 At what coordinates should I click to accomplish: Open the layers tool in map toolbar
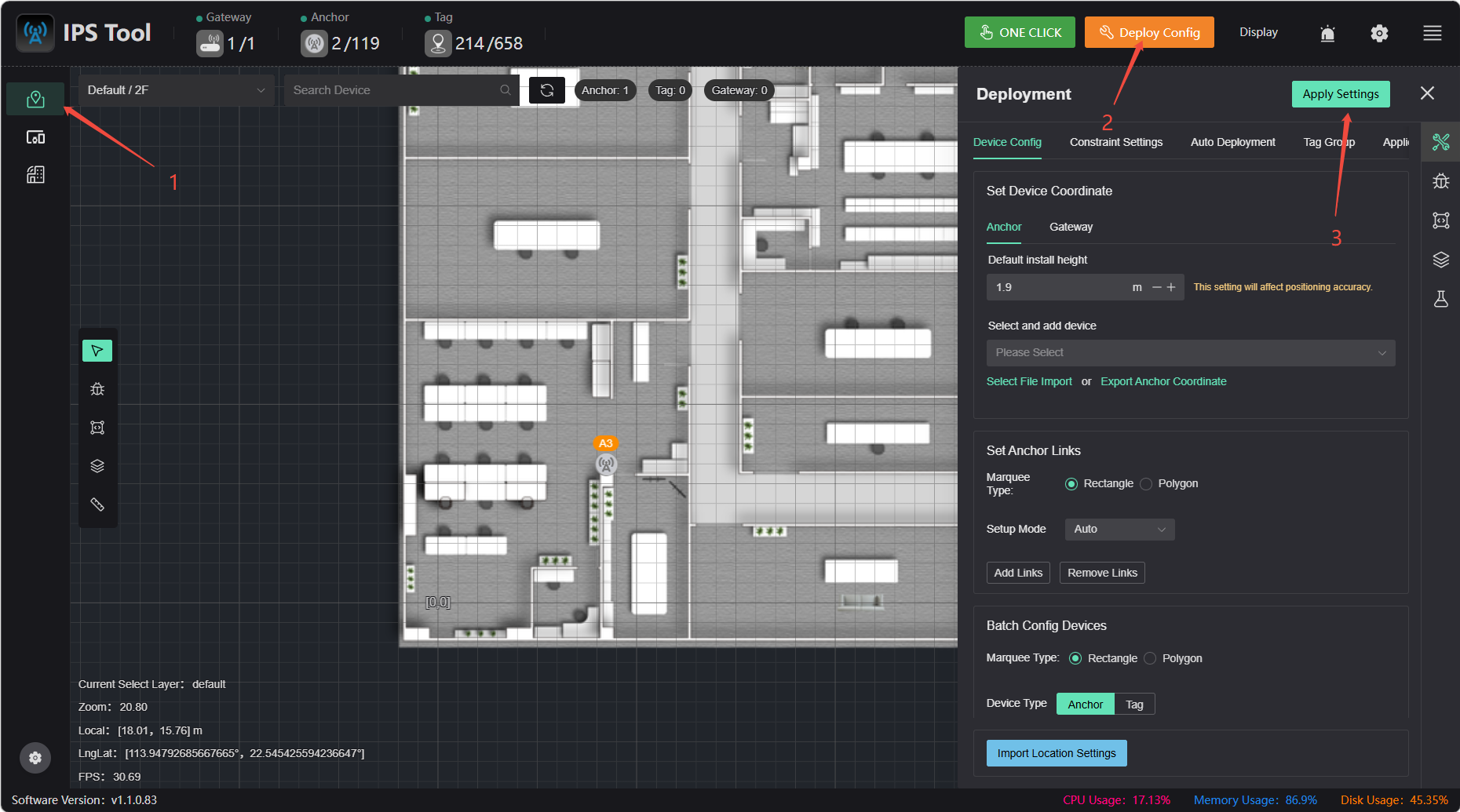97,466
